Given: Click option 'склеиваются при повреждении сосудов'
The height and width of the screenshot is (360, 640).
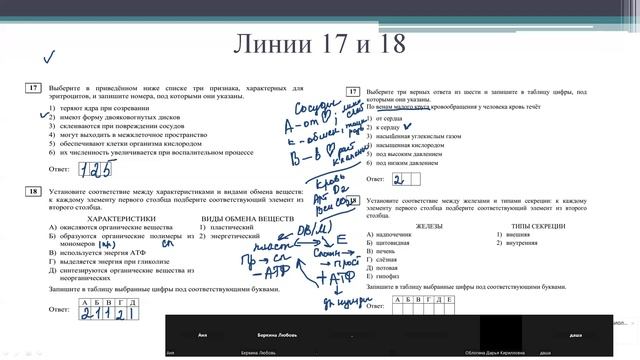Looking at the screenshot, I should coord(122,126).
